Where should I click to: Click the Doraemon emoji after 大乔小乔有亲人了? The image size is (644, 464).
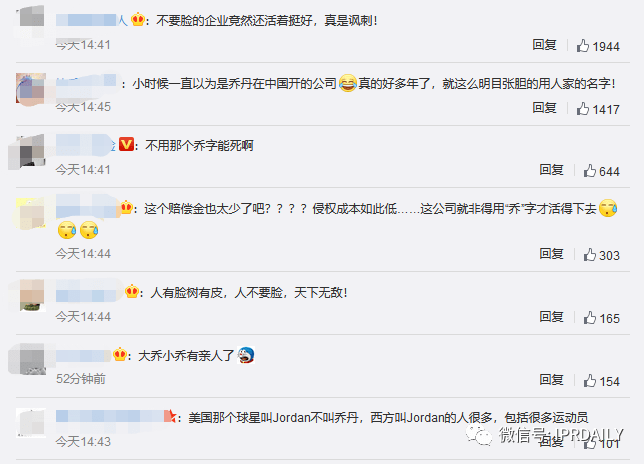(x=246, y=355)
